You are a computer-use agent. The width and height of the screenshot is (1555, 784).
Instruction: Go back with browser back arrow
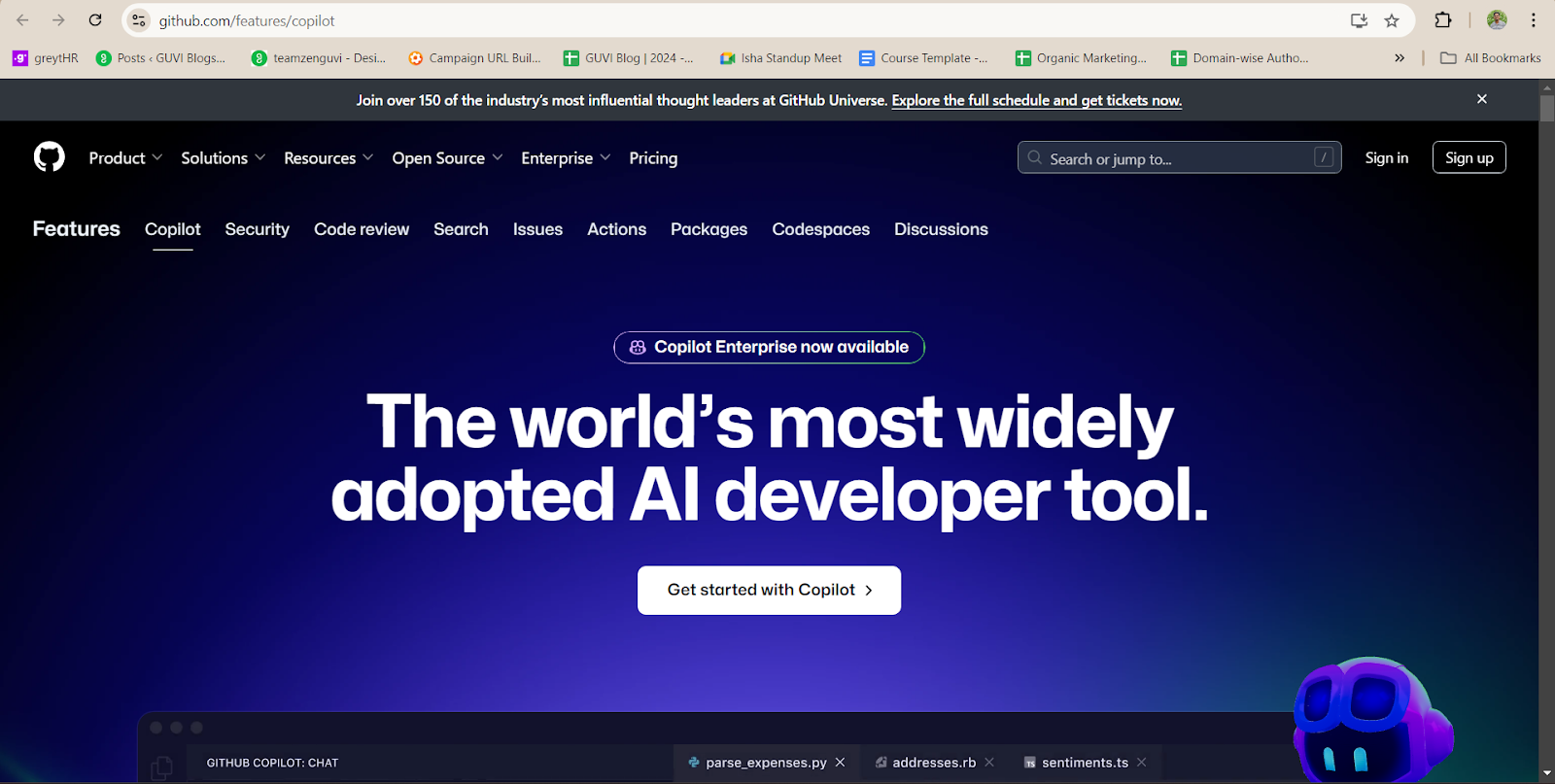point(22,20)
